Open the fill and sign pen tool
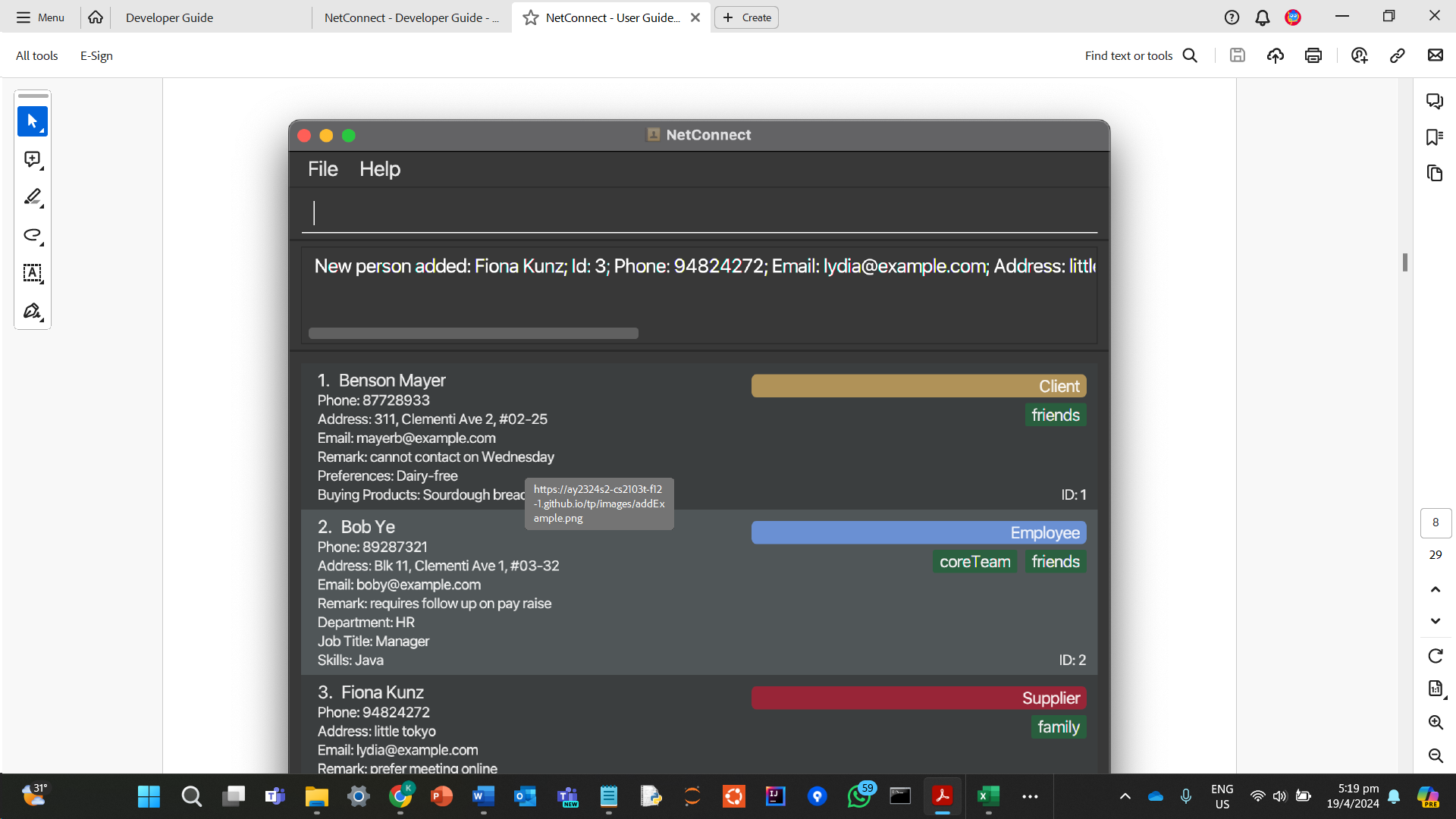1456x819 pixels. pos(32,311)
